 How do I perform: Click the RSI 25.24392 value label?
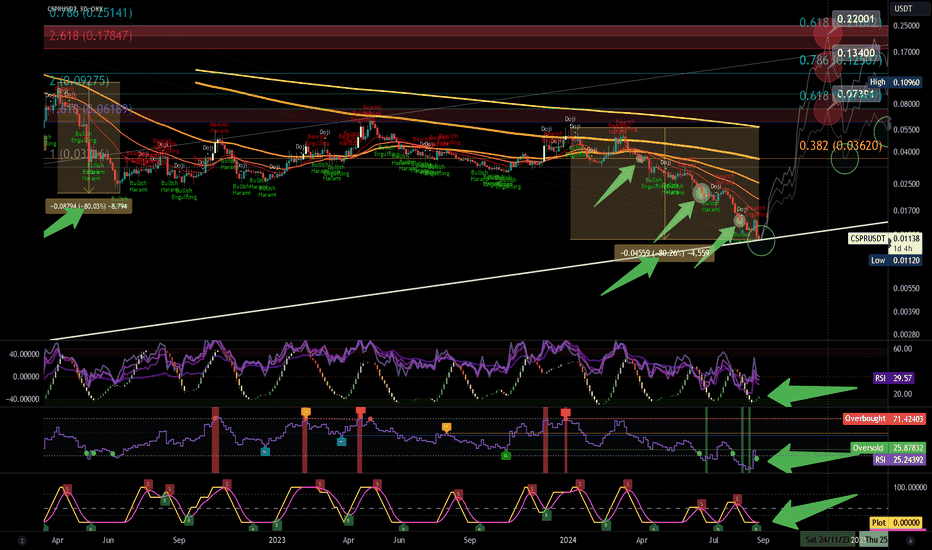point(899,460)
